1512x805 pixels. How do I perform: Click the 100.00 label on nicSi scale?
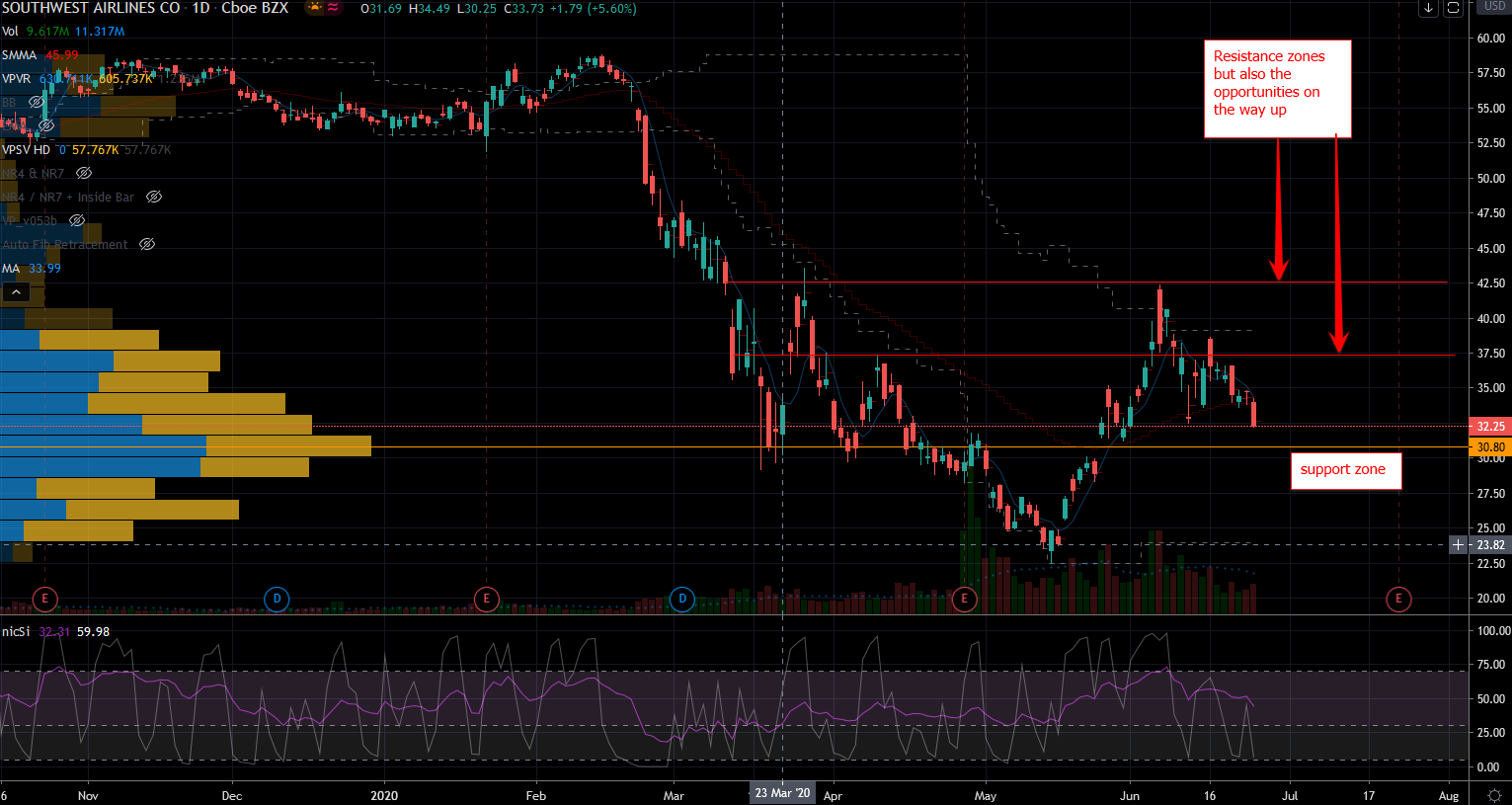click(x=1493, y=630)
